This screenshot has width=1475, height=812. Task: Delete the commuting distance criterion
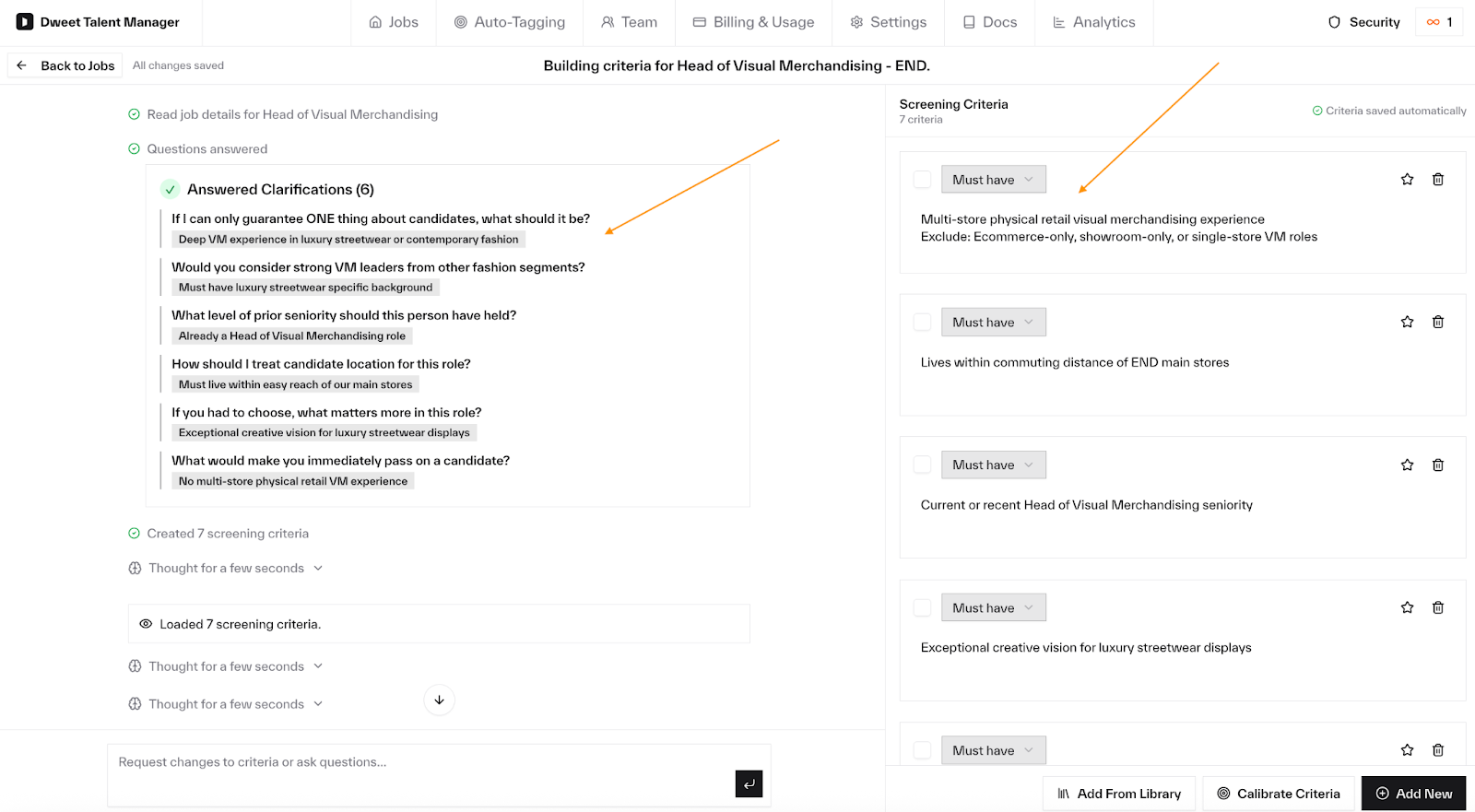pyautogui.click(x=1437, y=323)
